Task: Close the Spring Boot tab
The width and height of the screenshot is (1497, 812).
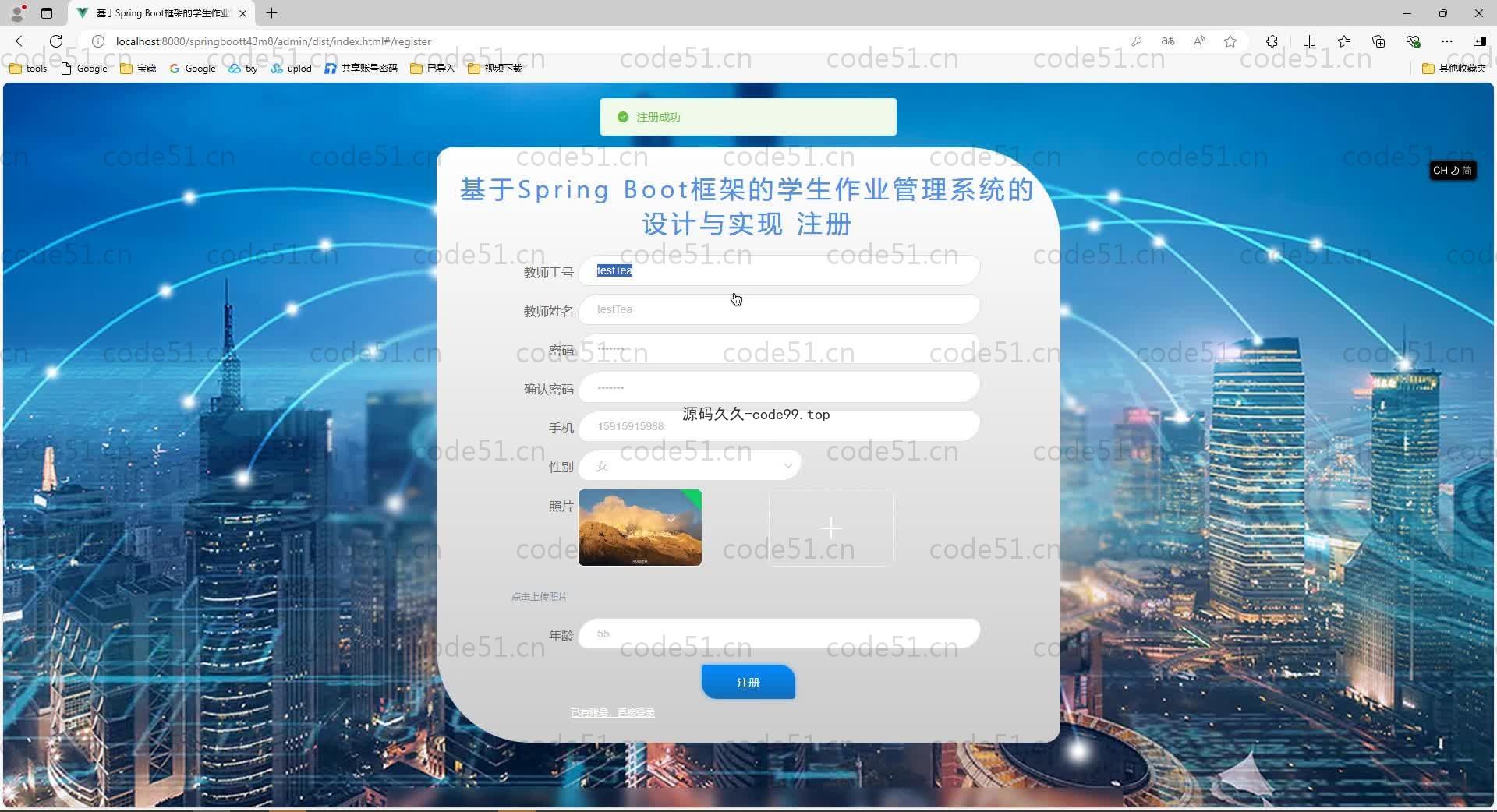Action: point(242,13)
